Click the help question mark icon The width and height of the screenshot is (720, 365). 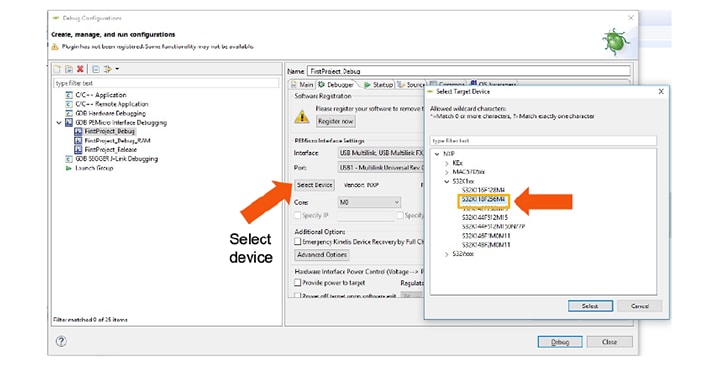tap(61, 341)
